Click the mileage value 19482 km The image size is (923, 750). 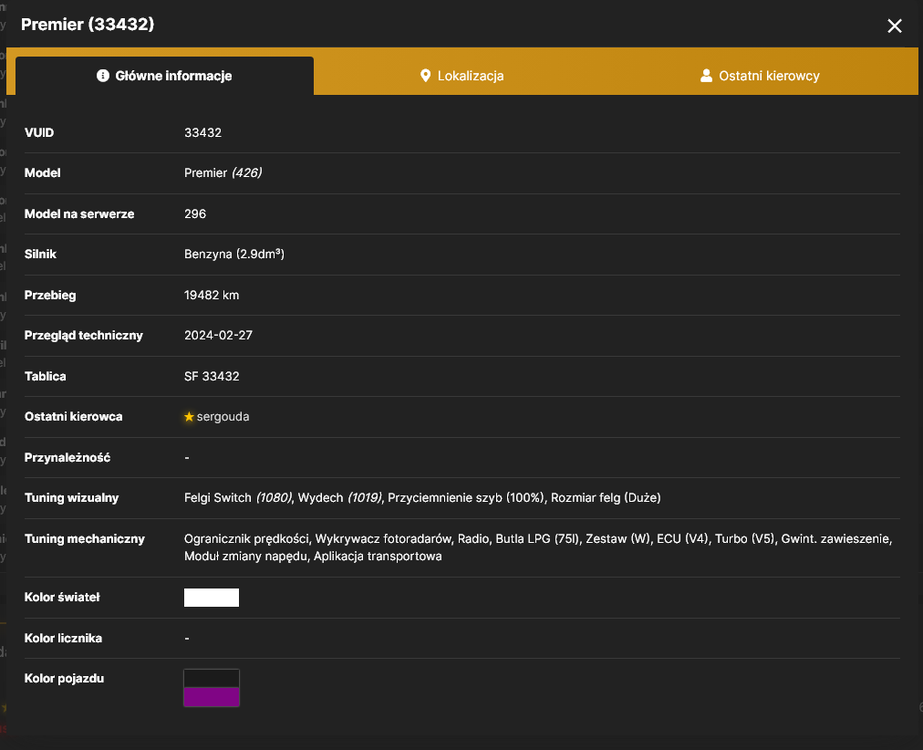coord(212,296)
